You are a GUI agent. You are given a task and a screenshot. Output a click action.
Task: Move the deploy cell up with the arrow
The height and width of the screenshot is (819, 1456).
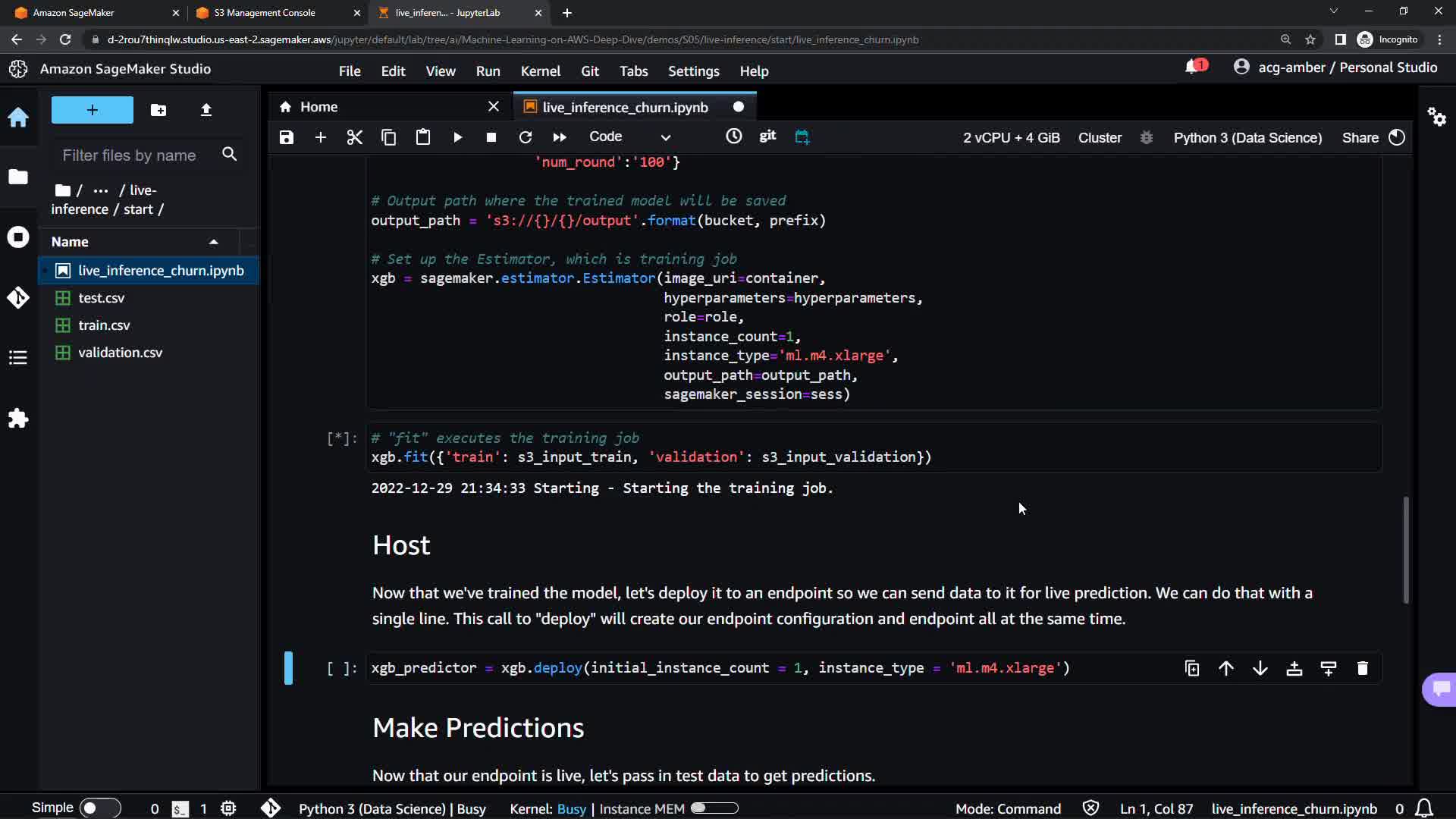tap(1225, 668)
